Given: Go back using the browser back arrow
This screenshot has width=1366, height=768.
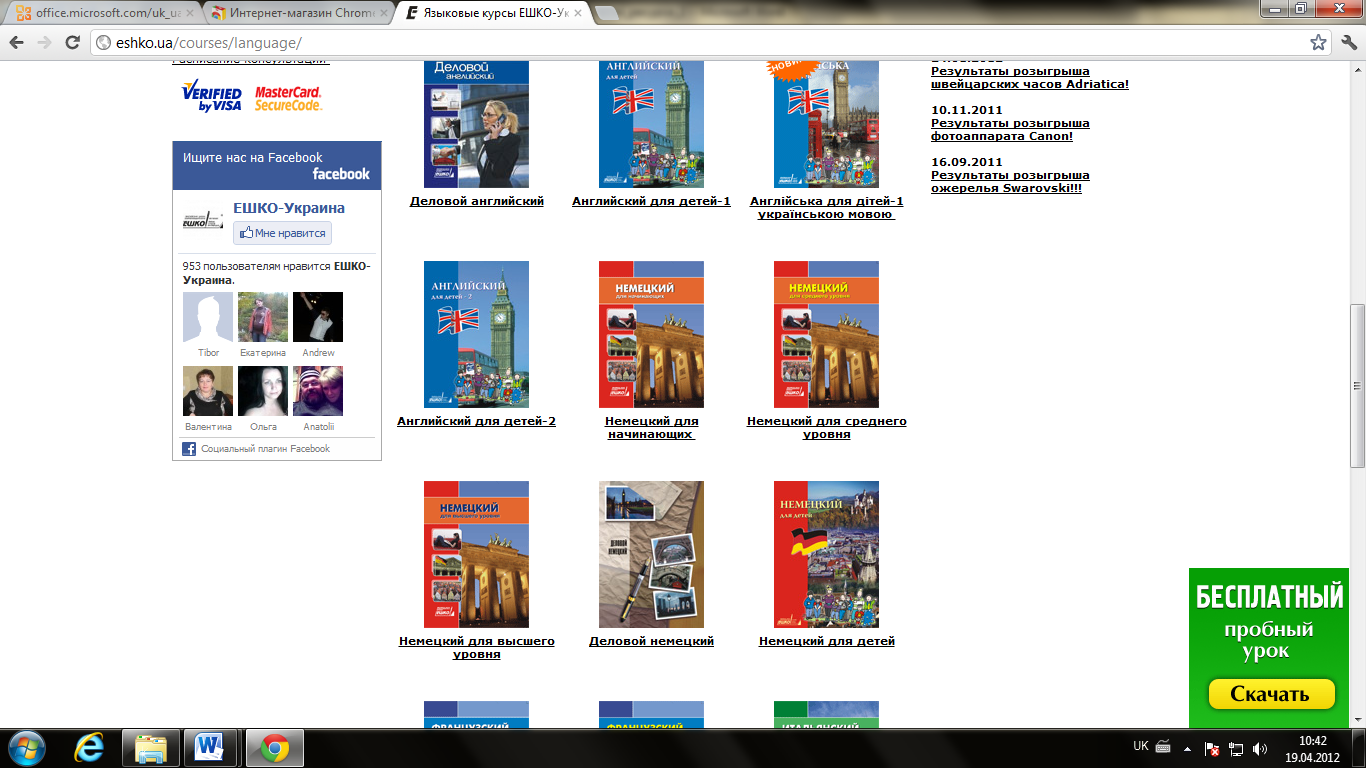Looking at the screenshot, I should (17, 43).
